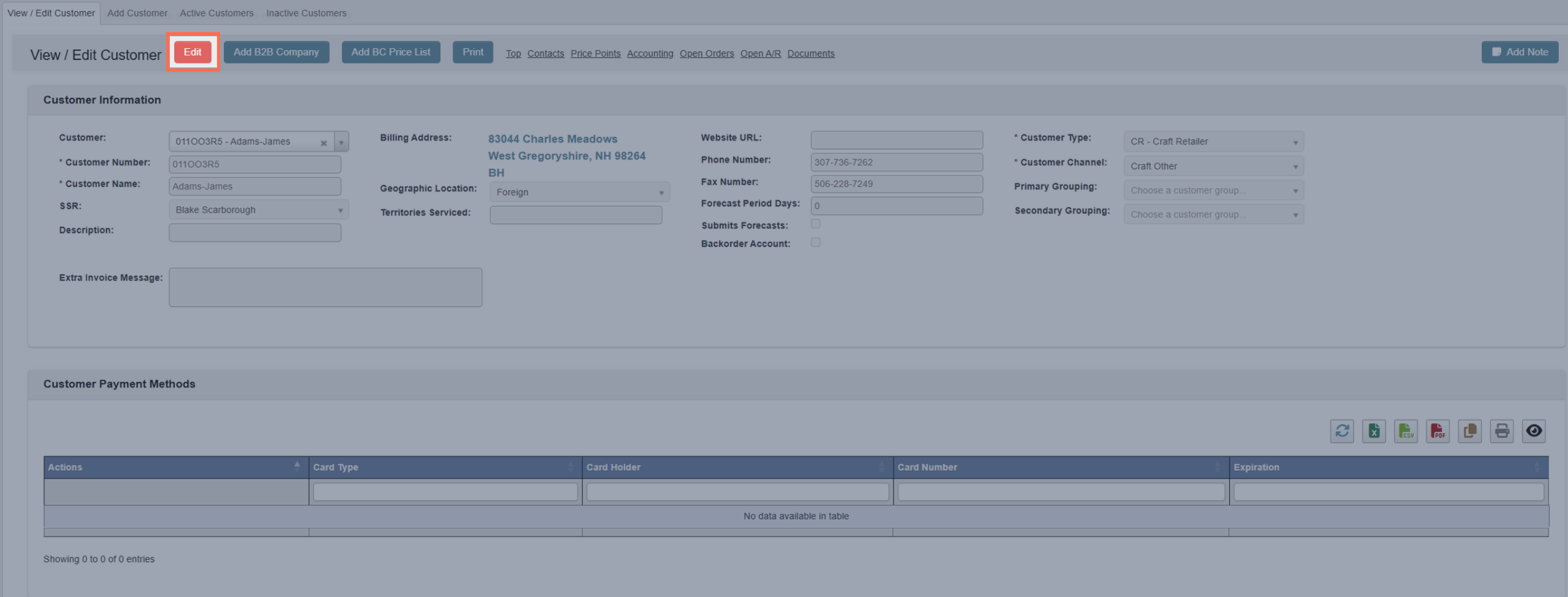Click the Description input field
The width and height of the screenshot is (1568, 597).
tap(255, 233)
